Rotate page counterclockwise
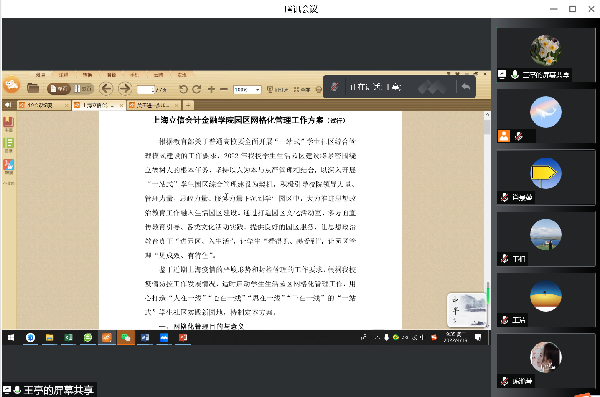This screenshot has width=600, height=397. coord(183,89)
